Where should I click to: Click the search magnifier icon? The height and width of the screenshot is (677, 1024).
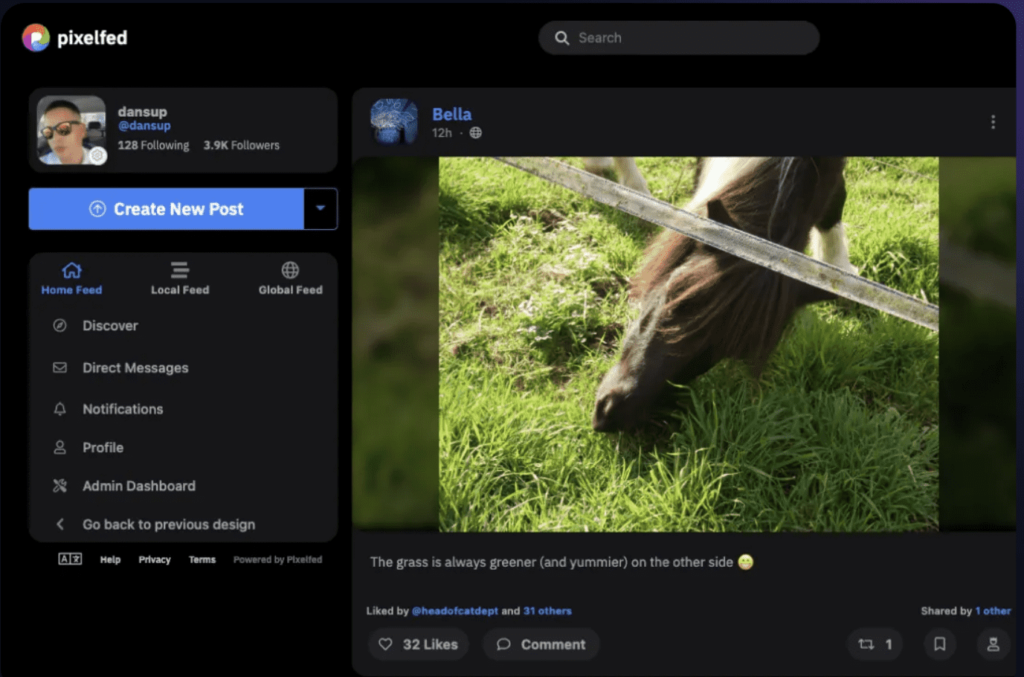(562, 38)
